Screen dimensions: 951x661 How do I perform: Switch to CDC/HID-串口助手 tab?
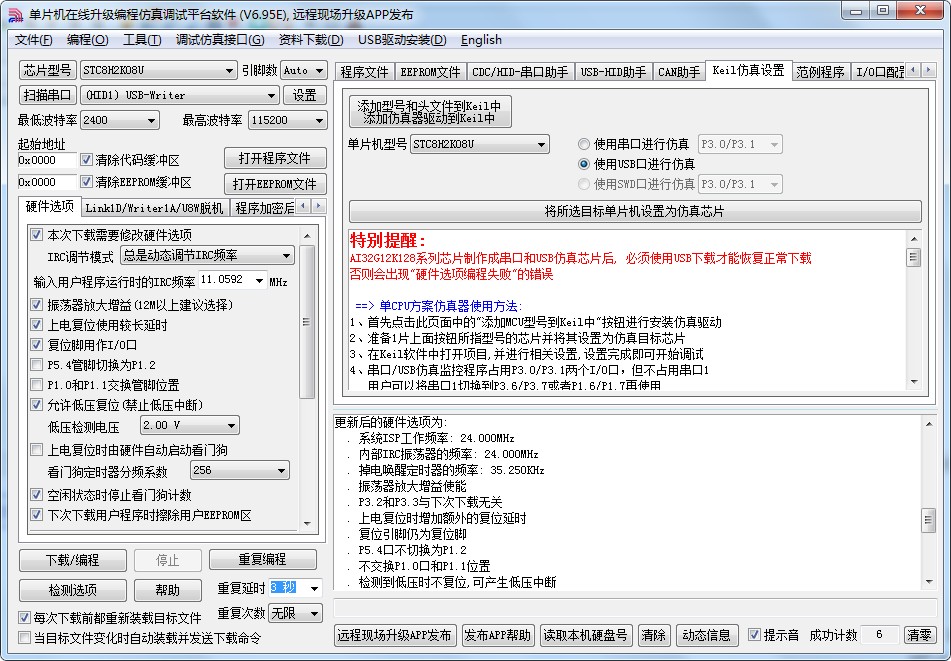tap(520, 72)
